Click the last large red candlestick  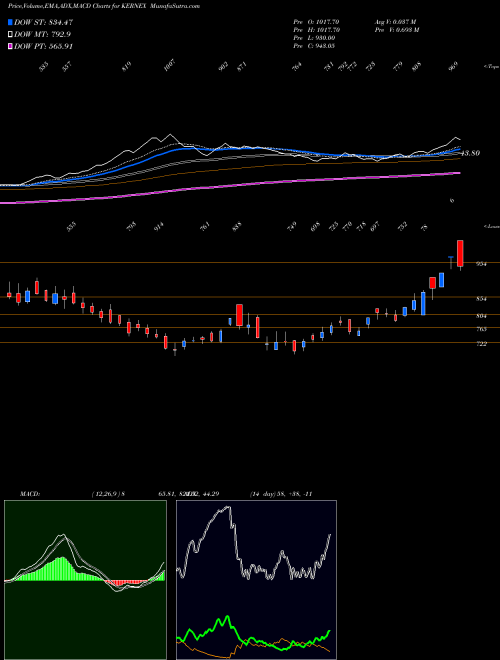[460, 253]
